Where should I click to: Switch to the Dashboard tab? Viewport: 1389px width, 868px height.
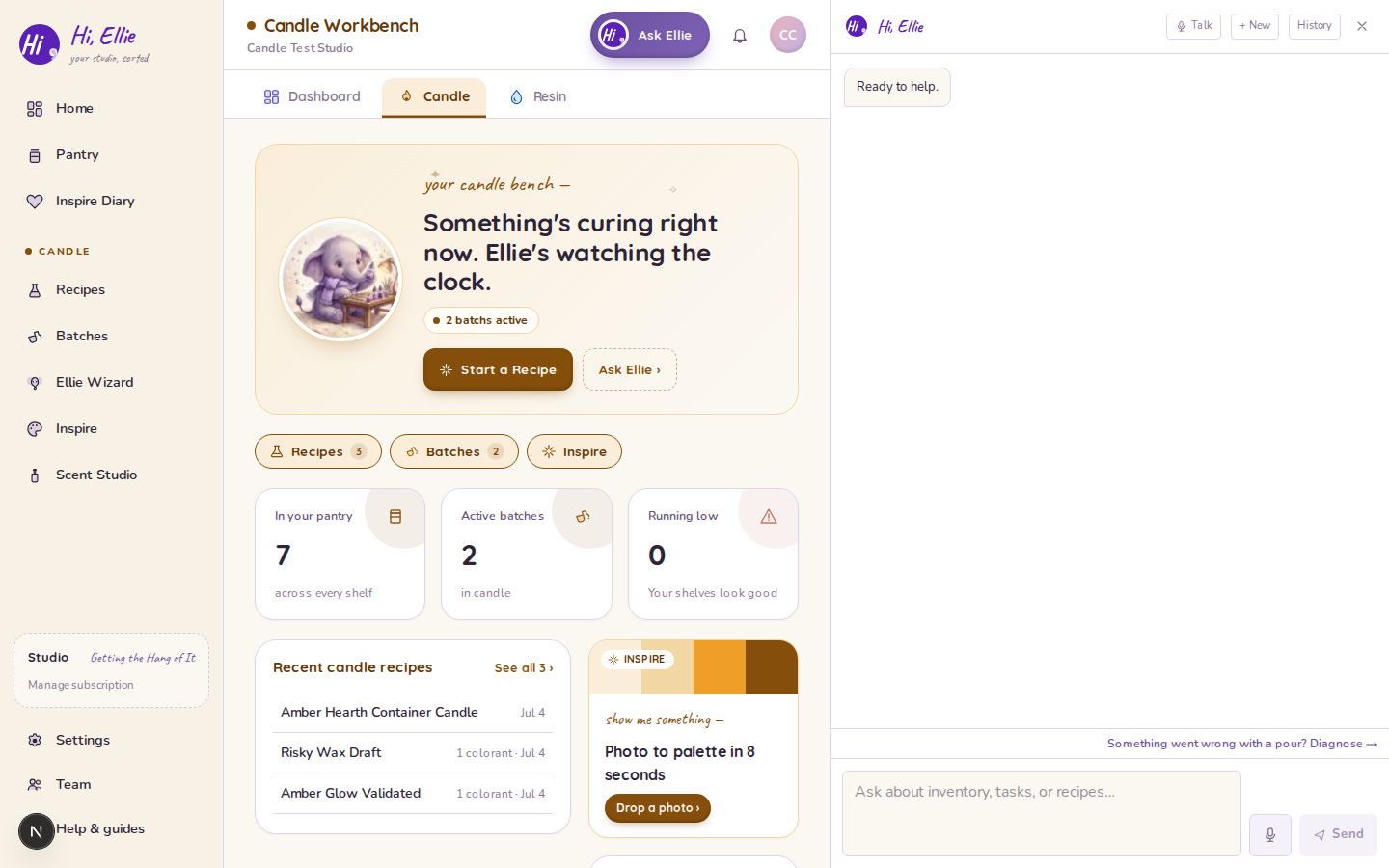pyautogui.click(x=313, y=96)
